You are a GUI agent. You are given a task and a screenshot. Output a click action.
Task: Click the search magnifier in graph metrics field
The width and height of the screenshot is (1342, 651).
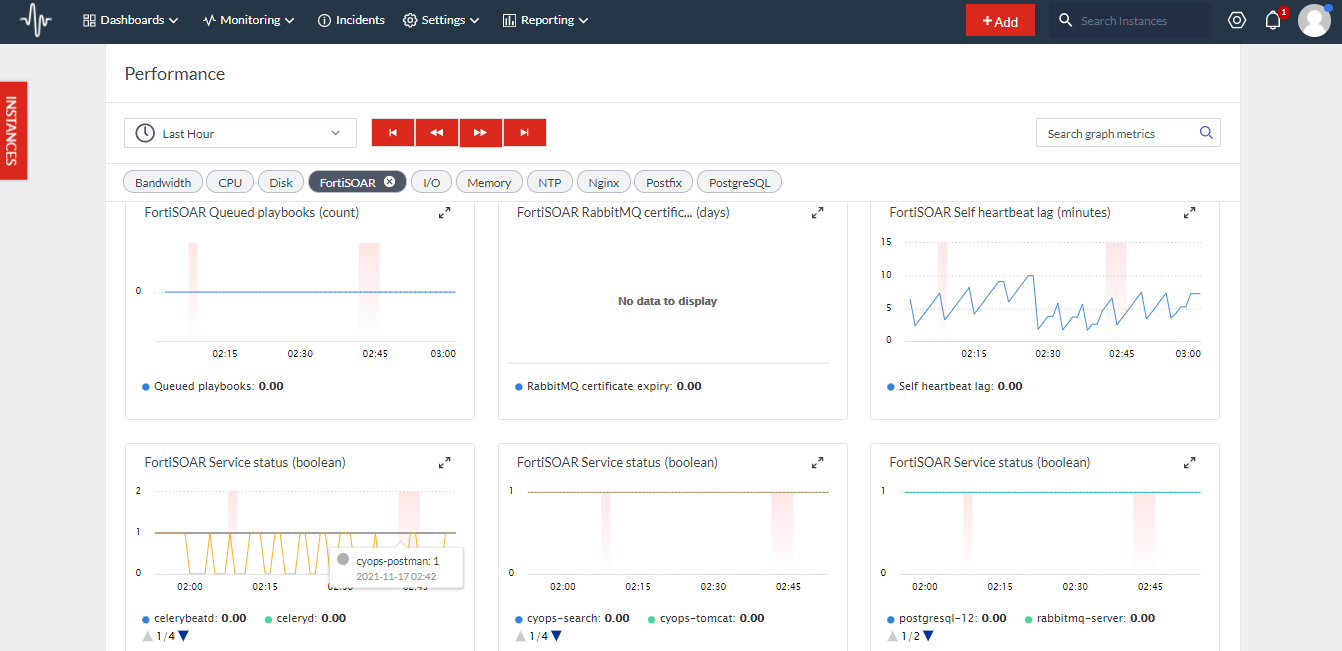pos(1206,132)
